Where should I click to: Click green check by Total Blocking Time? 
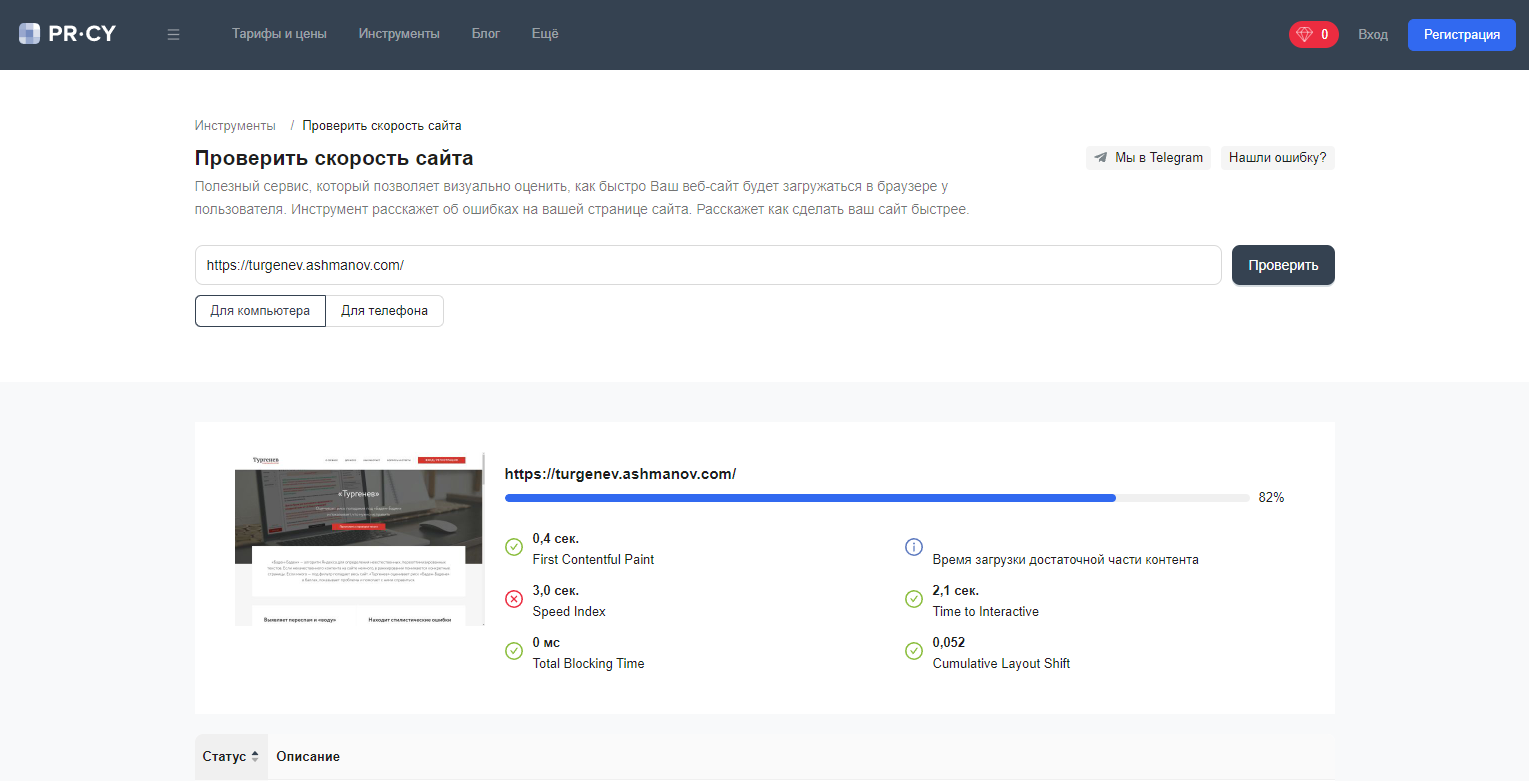pyautogui.click(x=514, y=651)
